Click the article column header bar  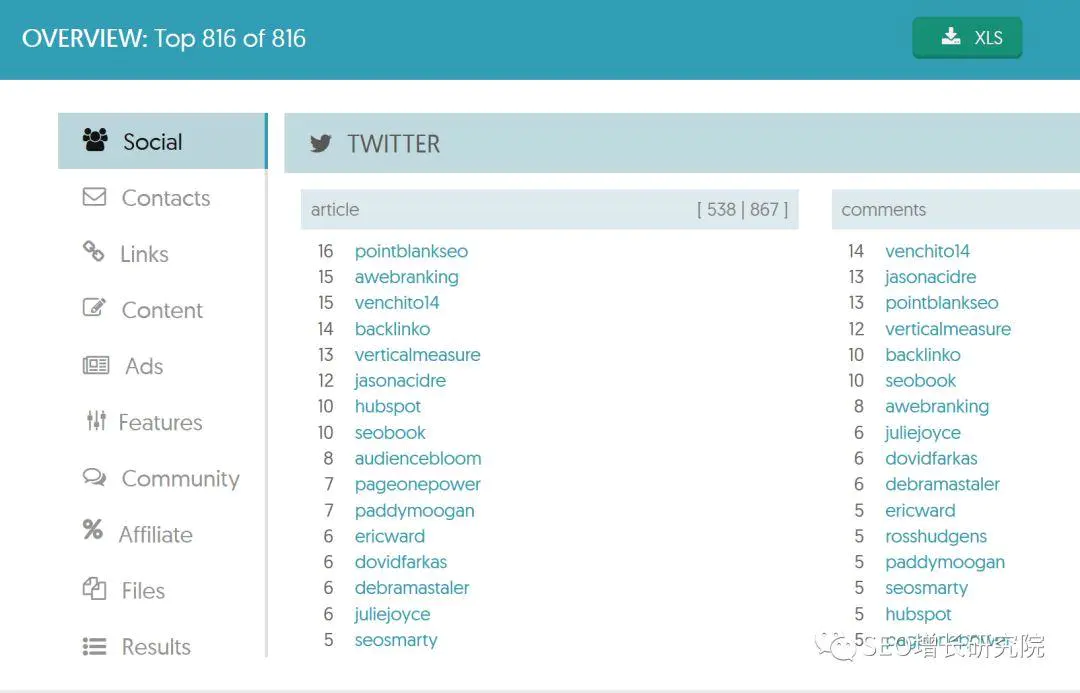(x=550, y=209)
